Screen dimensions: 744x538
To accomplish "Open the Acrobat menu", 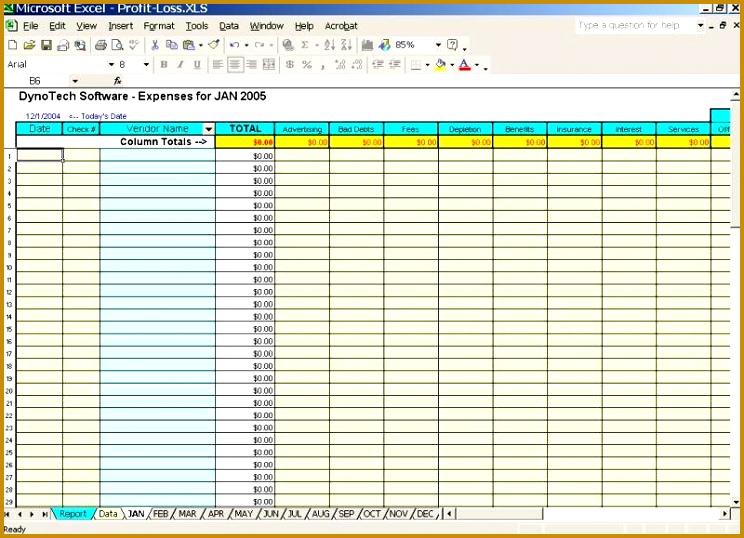I will 341,26.
